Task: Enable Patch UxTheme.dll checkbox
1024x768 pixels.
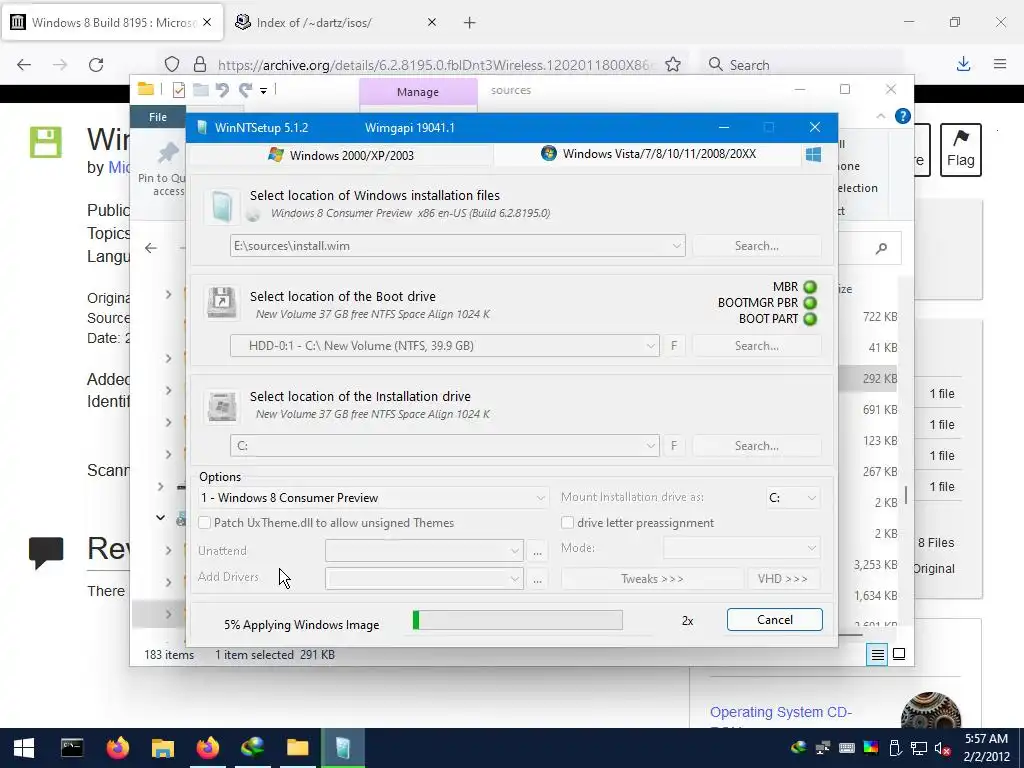Action: point(204,522)
